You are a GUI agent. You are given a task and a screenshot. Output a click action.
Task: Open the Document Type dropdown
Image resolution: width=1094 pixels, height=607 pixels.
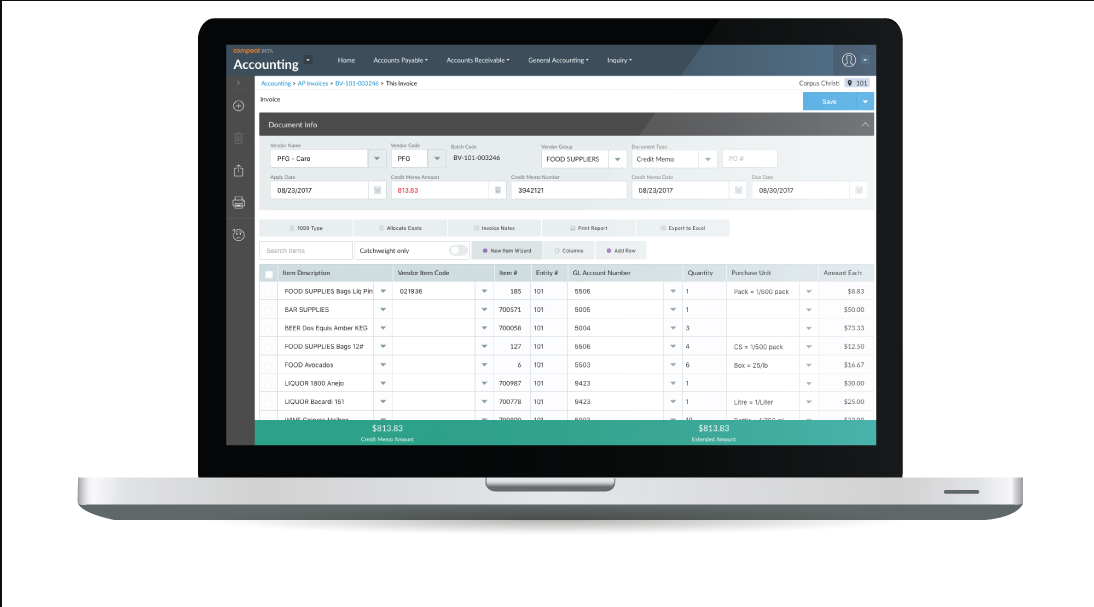pyautogui.click(x=708, y=158)
